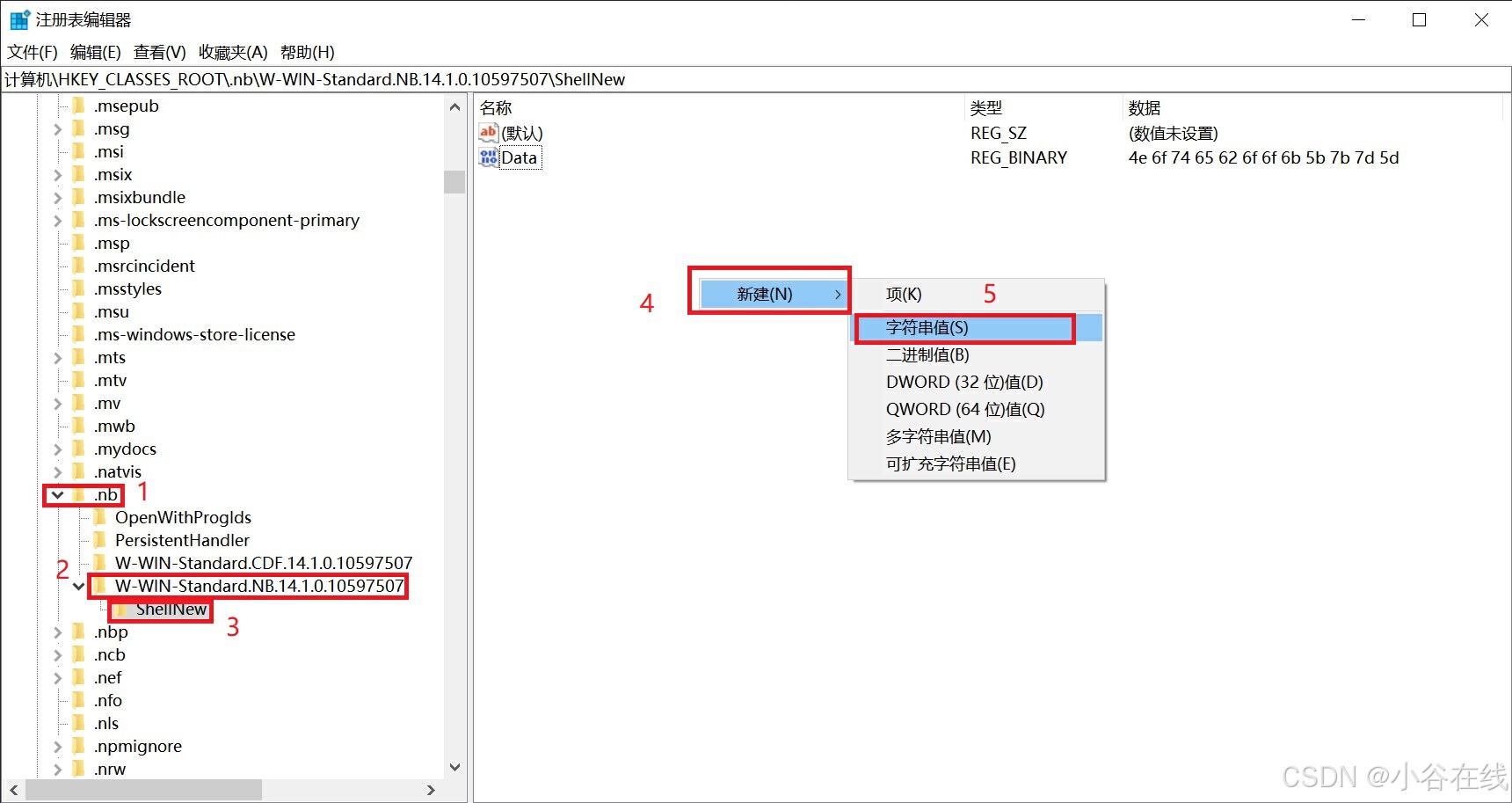
Task: Click the .nfo folder icon
Action: (x=79, y=700)
